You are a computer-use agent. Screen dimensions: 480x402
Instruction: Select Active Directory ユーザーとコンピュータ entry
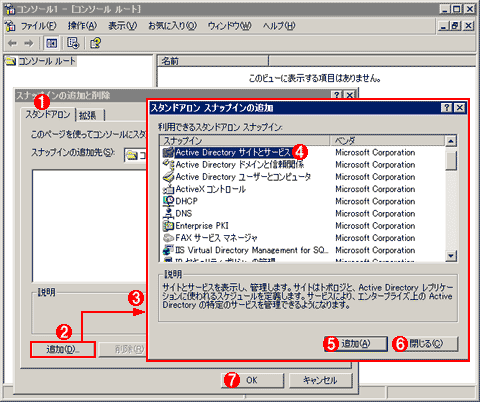tap(243, 177)
